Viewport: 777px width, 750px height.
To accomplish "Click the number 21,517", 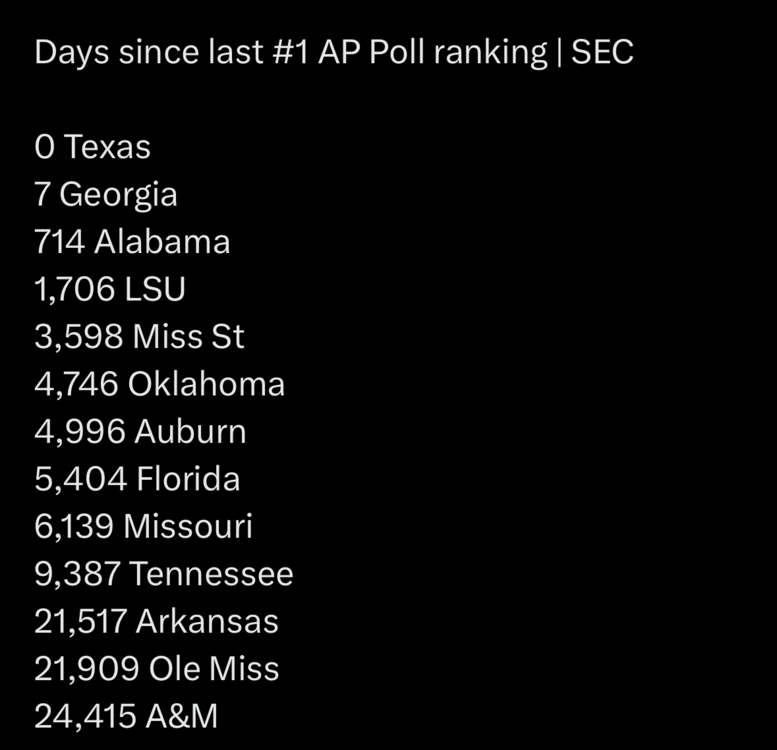I will (x=80, y=621).
